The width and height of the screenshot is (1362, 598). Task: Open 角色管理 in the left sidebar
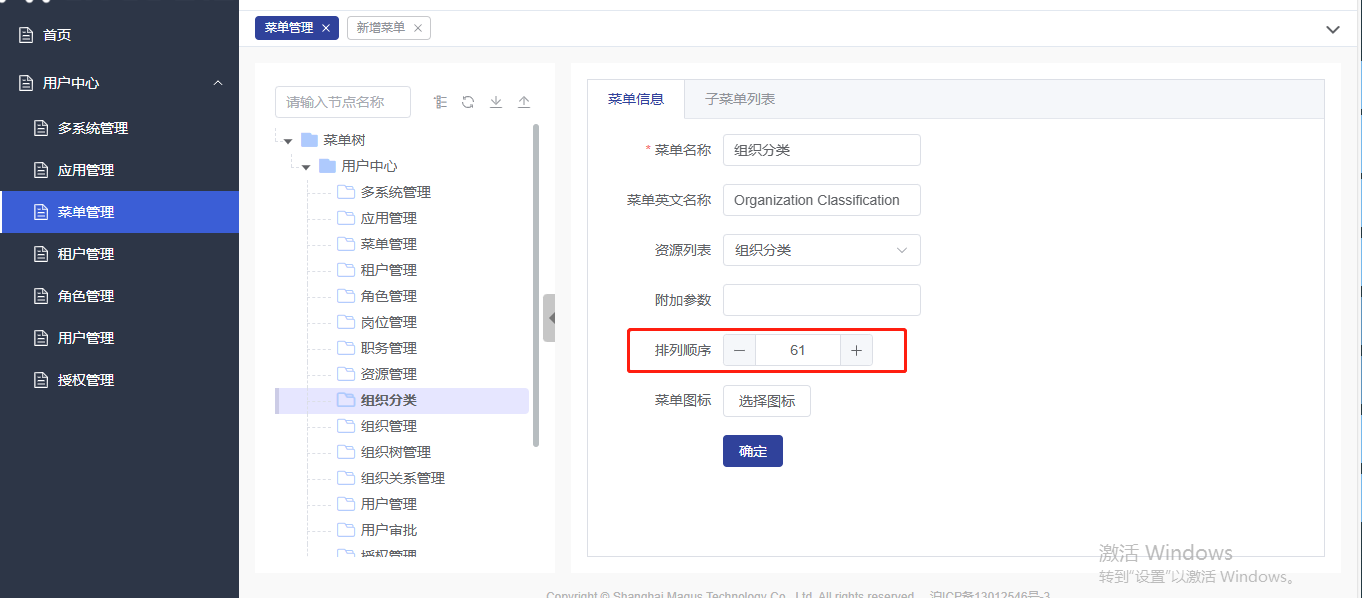tap(86, 296)
